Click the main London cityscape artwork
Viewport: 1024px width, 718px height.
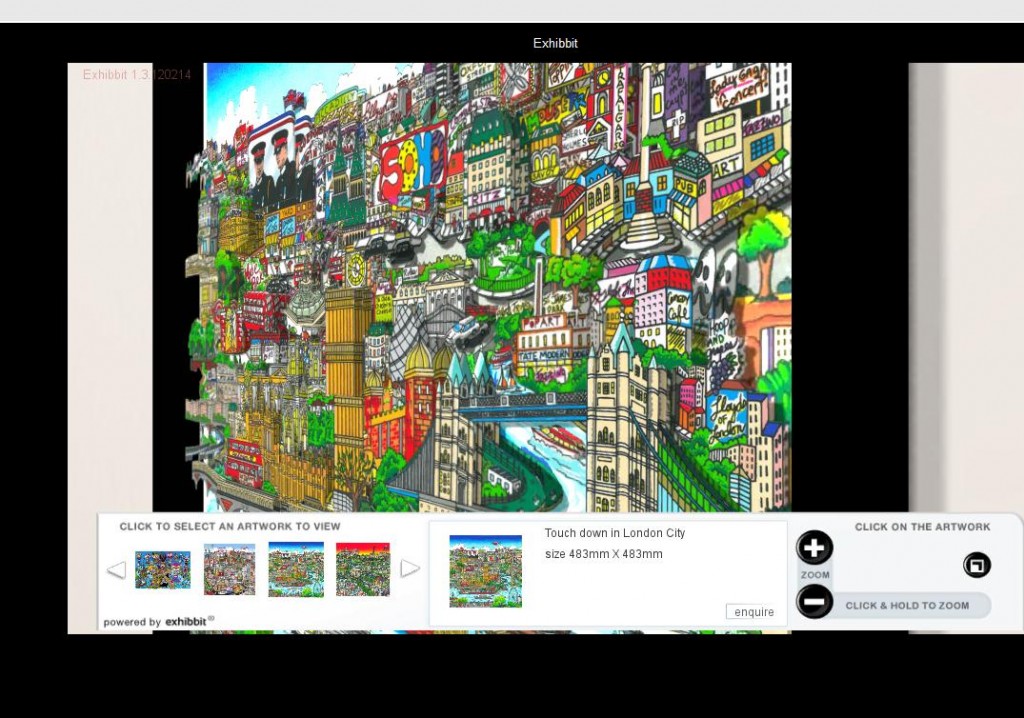coord(488,287)
